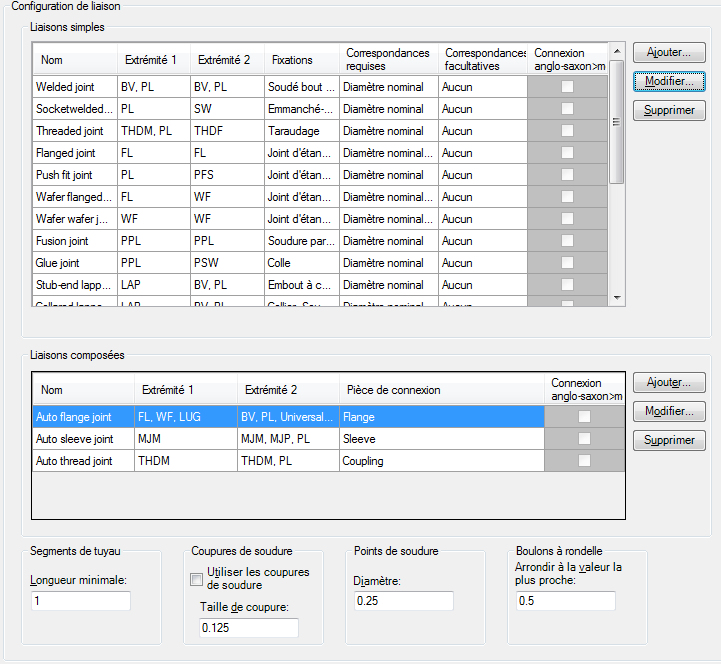Select the Auto sleeve joint row

(x=328, y=439)
